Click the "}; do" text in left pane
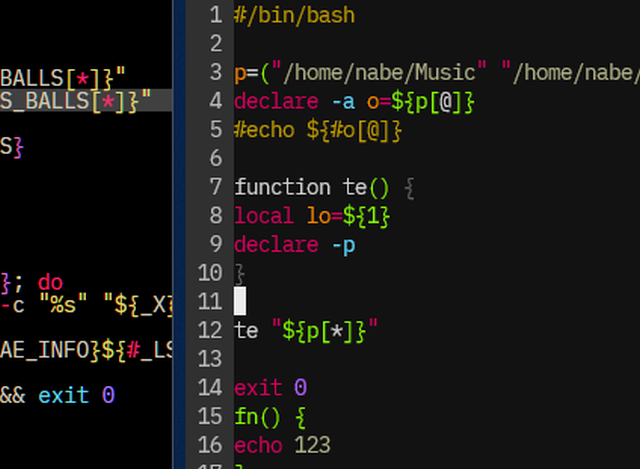640x469 pixels. (30, 282)
